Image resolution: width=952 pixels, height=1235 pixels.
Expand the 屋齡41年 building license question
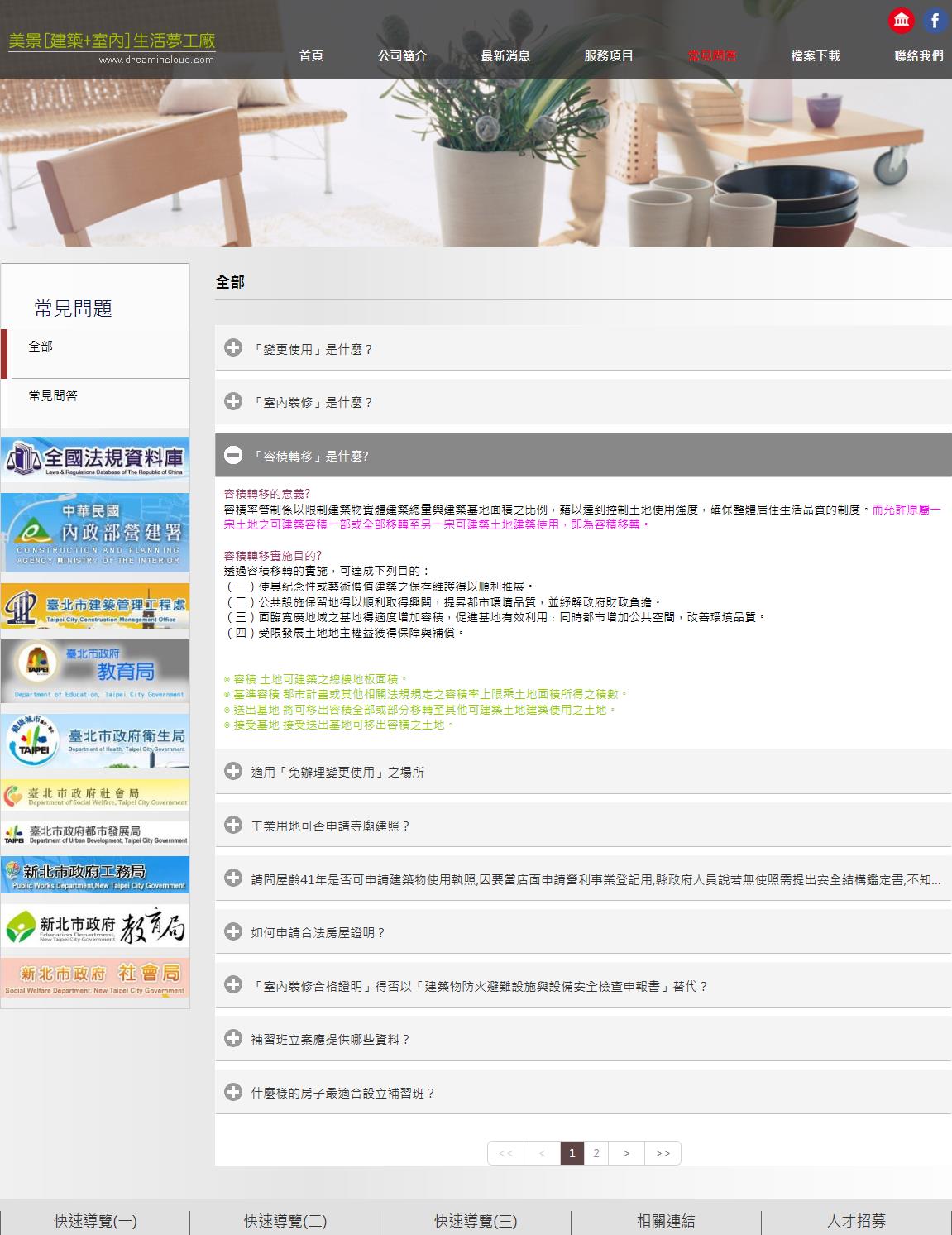pos(583,878)
